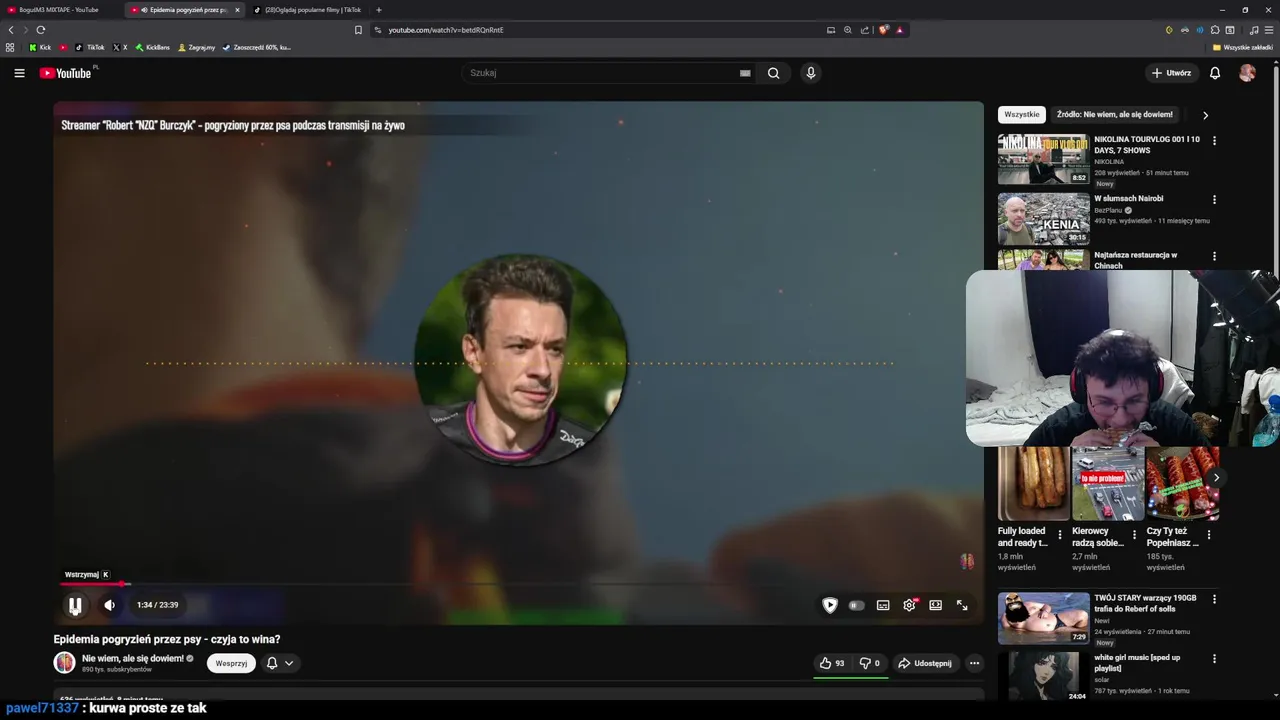Select the 'Źródło: Nie wiem, ale się dowiem!' chip

click(1115, 115)
